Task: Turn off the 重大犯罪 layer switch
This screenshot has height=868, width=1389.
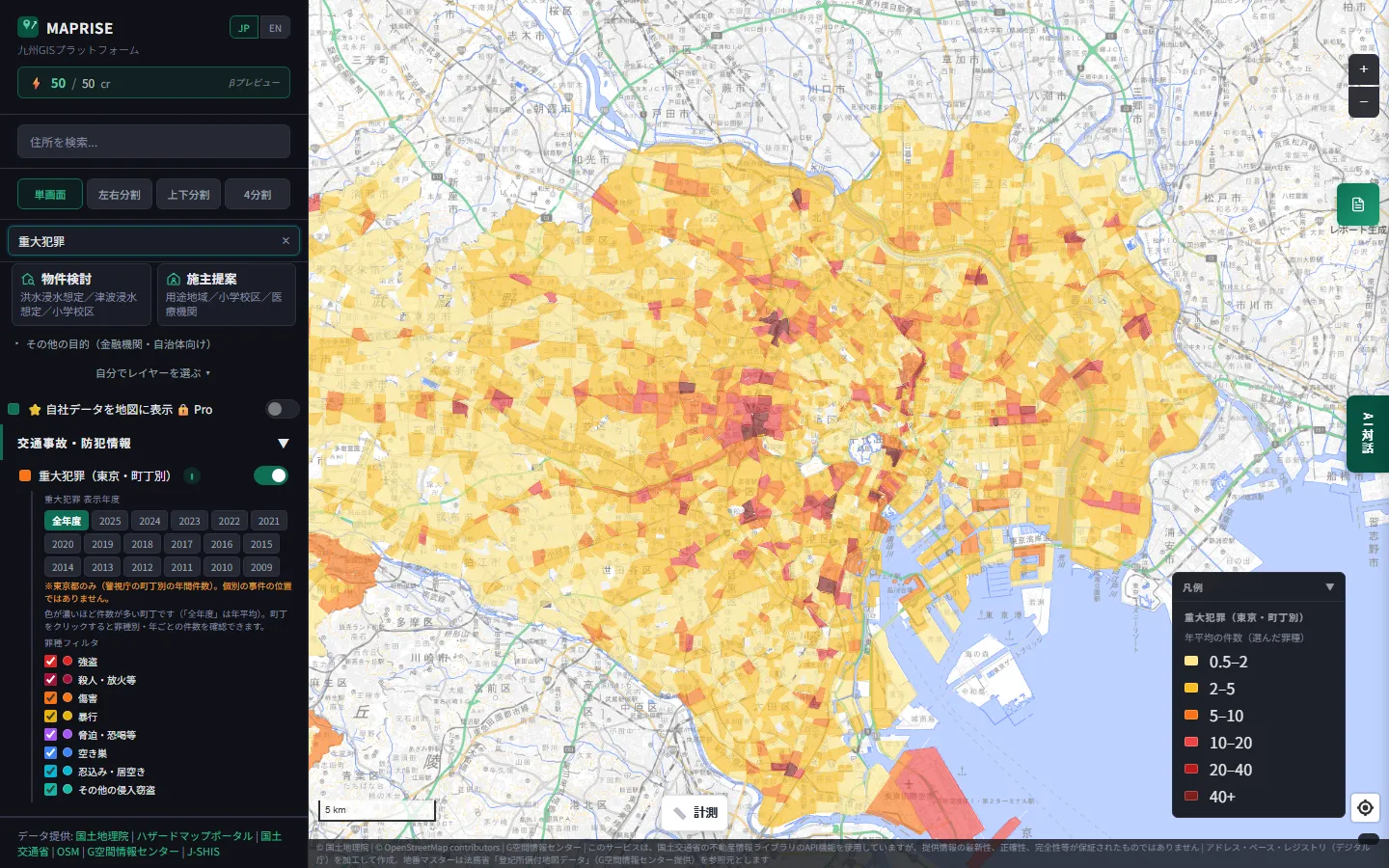Action: (x=271, y=475)
